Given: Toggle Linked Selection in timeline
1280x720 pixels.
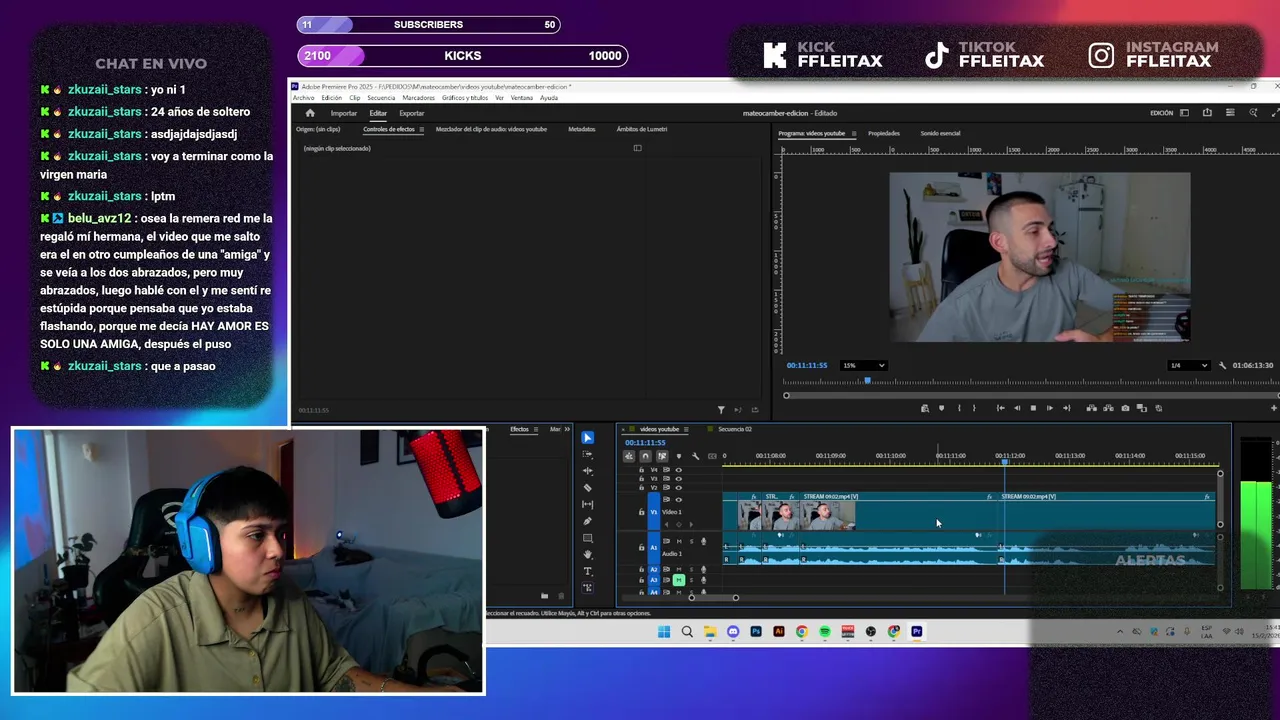Looking at the screenshot, I should (x=662, y=456).
